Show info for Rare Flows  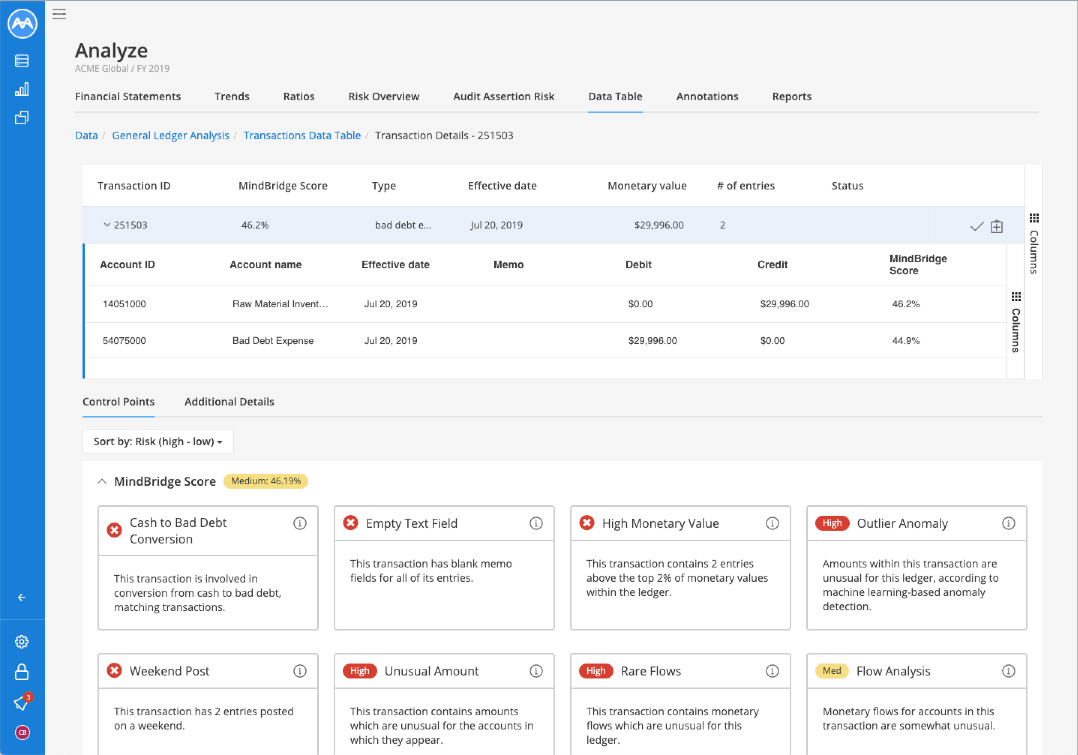click(x=773, y=671)
